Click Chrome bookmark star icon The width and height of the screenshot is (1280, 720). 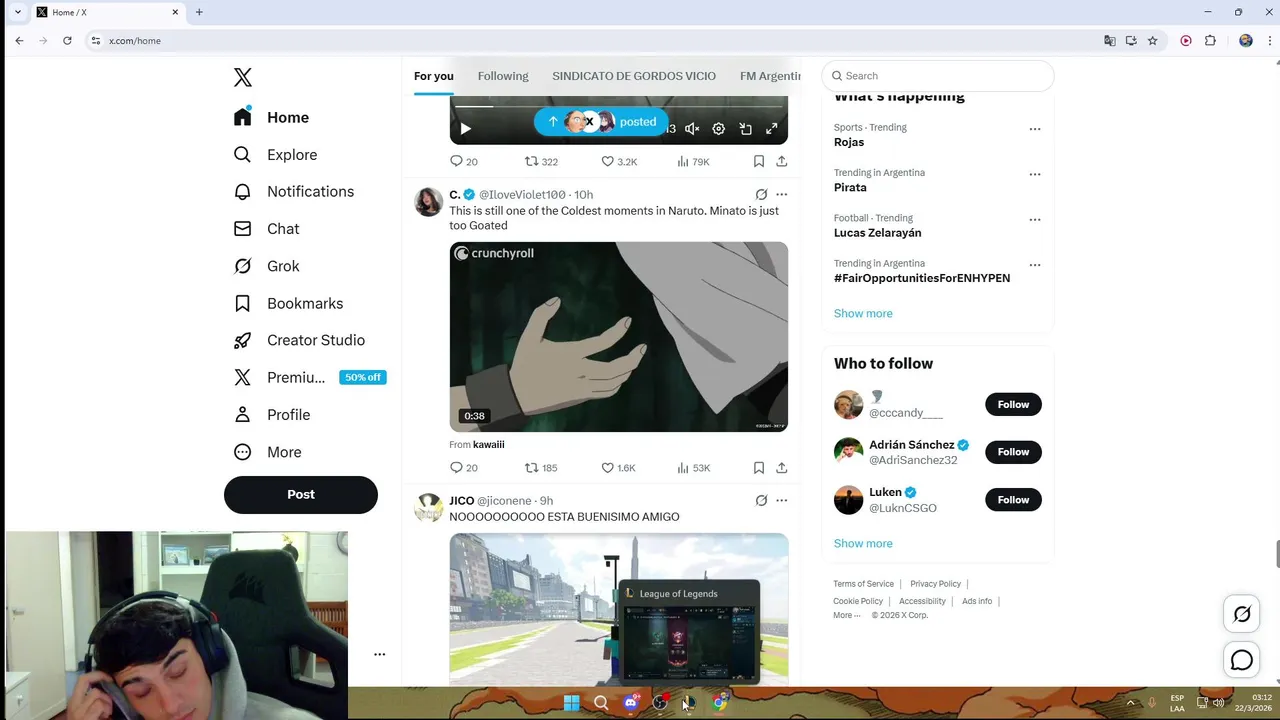pos(1153,41)
